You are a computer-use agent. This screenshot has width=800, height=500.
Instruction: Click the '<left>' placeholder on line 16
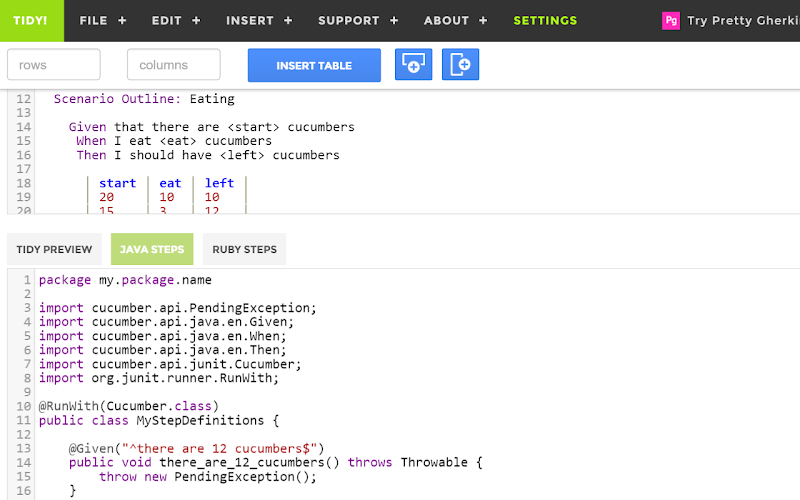pos(242,155)
